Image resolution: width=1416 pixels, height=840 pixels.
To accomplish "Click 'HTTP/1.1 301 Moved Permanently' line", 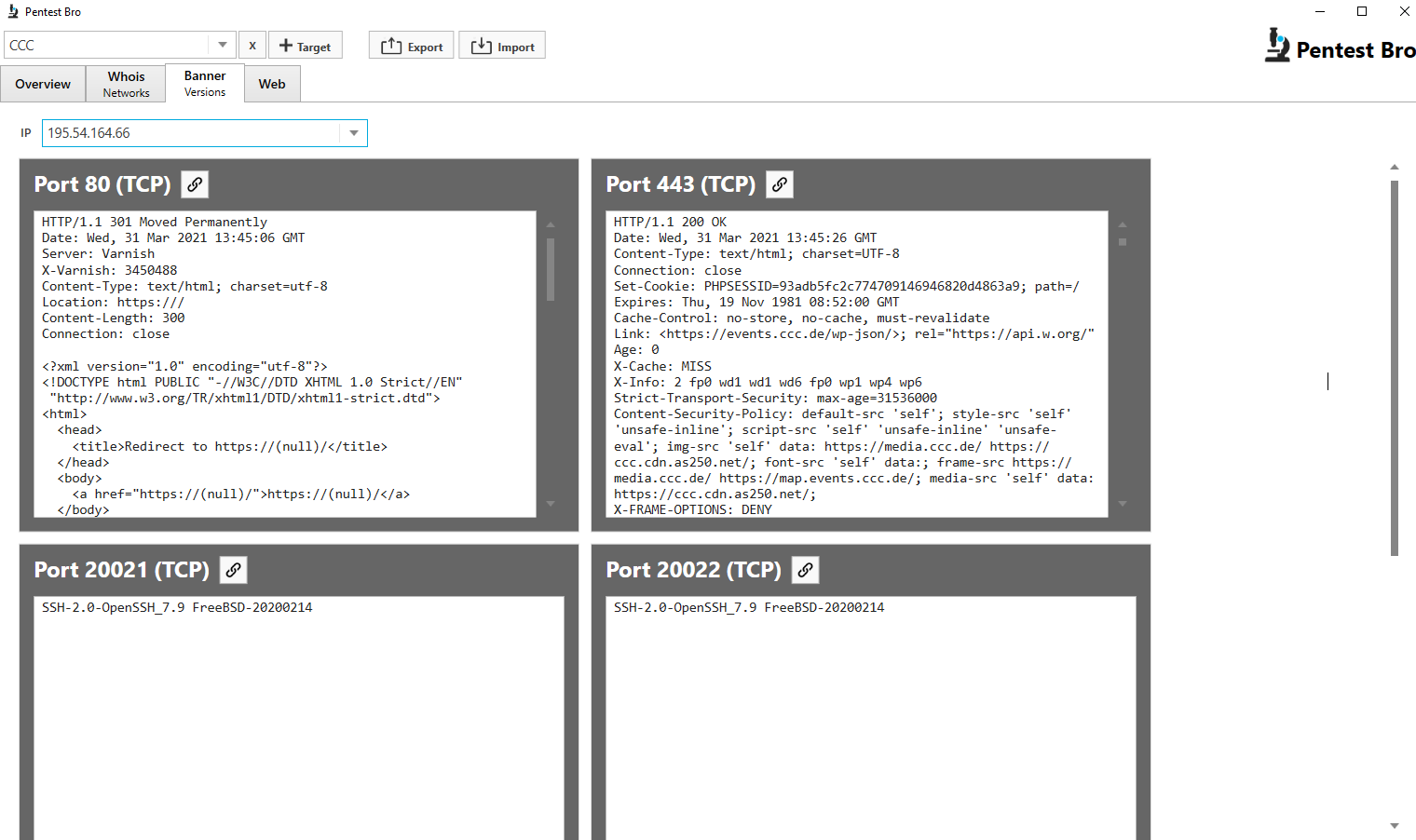I will tap(155, 222).
